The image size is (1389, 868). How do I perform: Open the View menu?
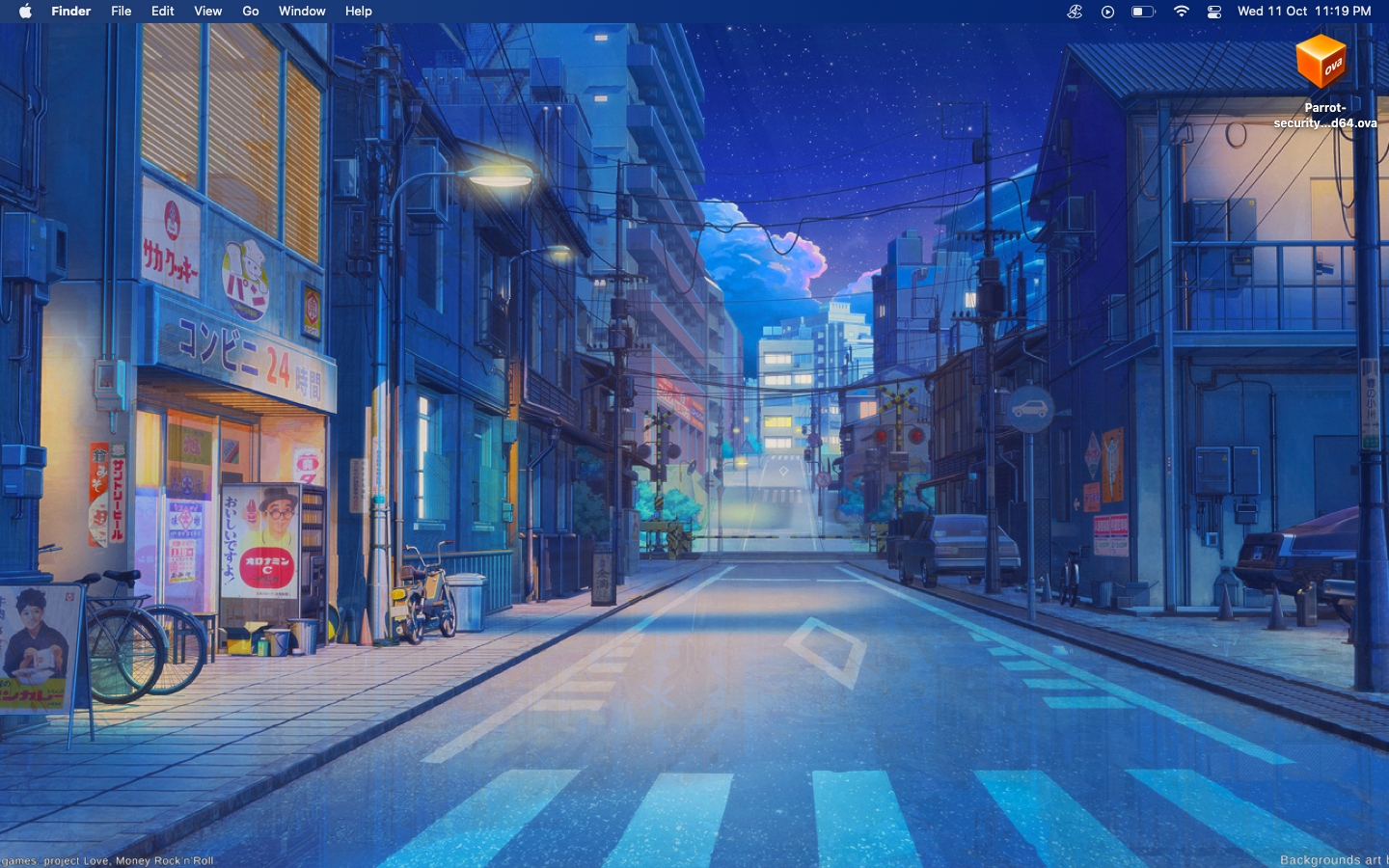[x=207, y=12]
